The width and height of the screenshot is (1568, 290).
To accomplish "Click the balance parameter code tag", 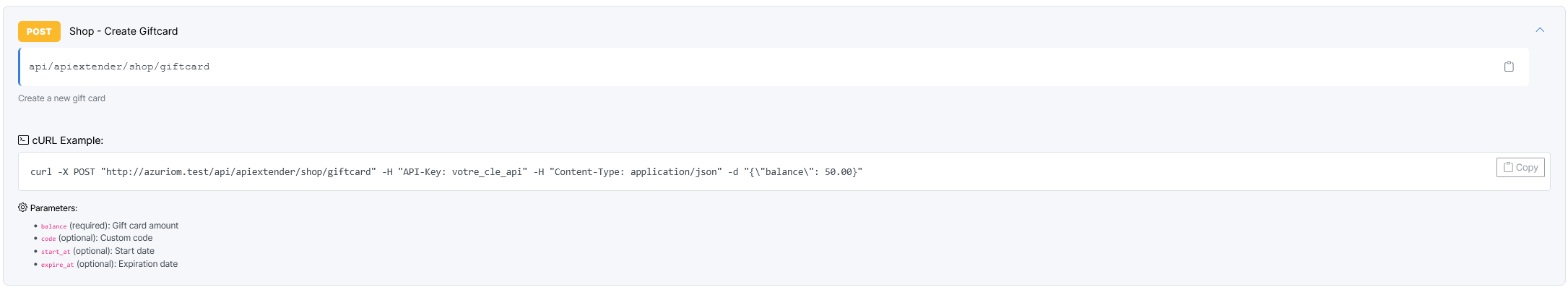I will click(x=53, y=226).
